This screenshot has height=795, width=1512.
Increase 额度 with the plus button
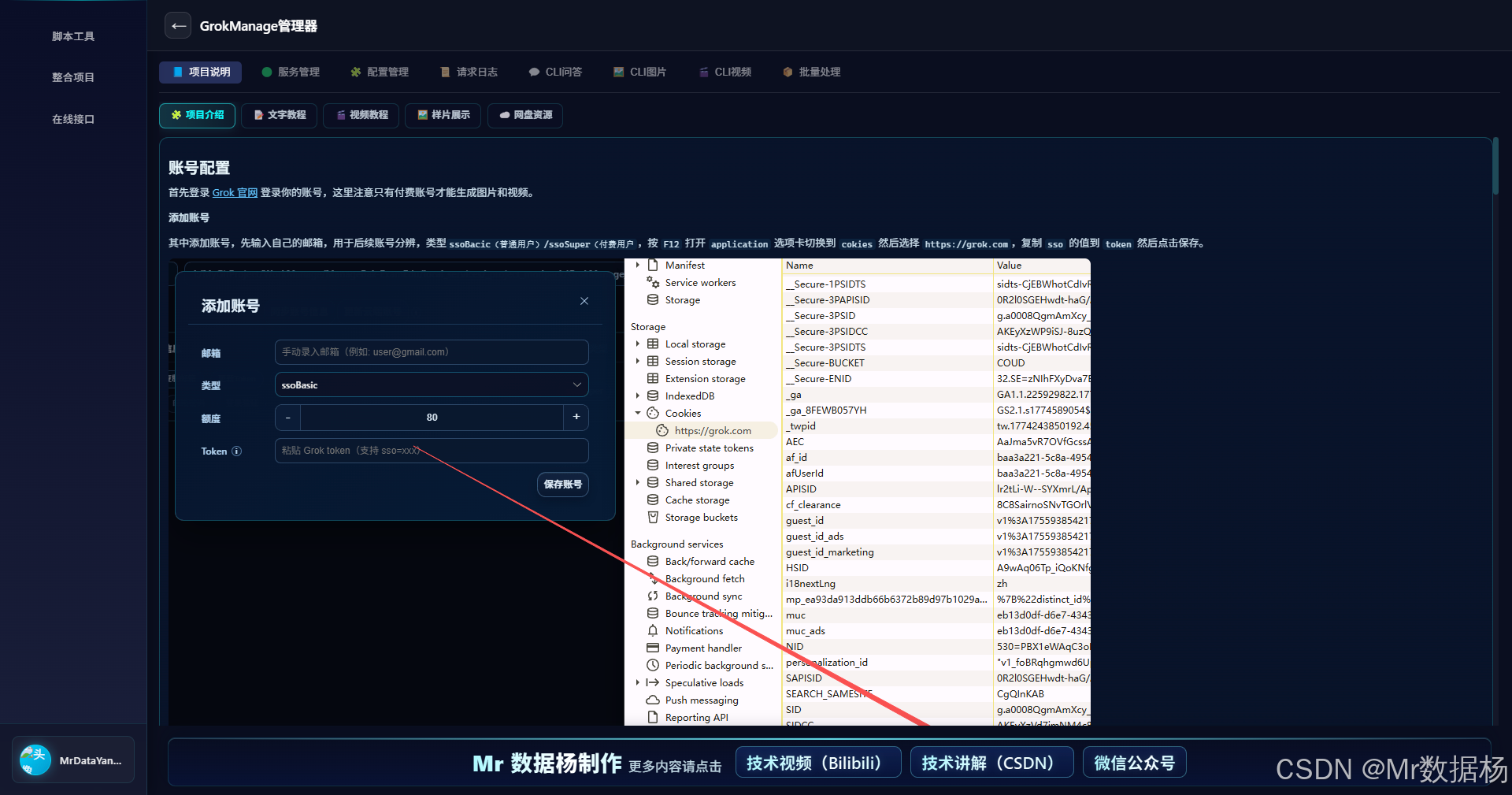576,418
